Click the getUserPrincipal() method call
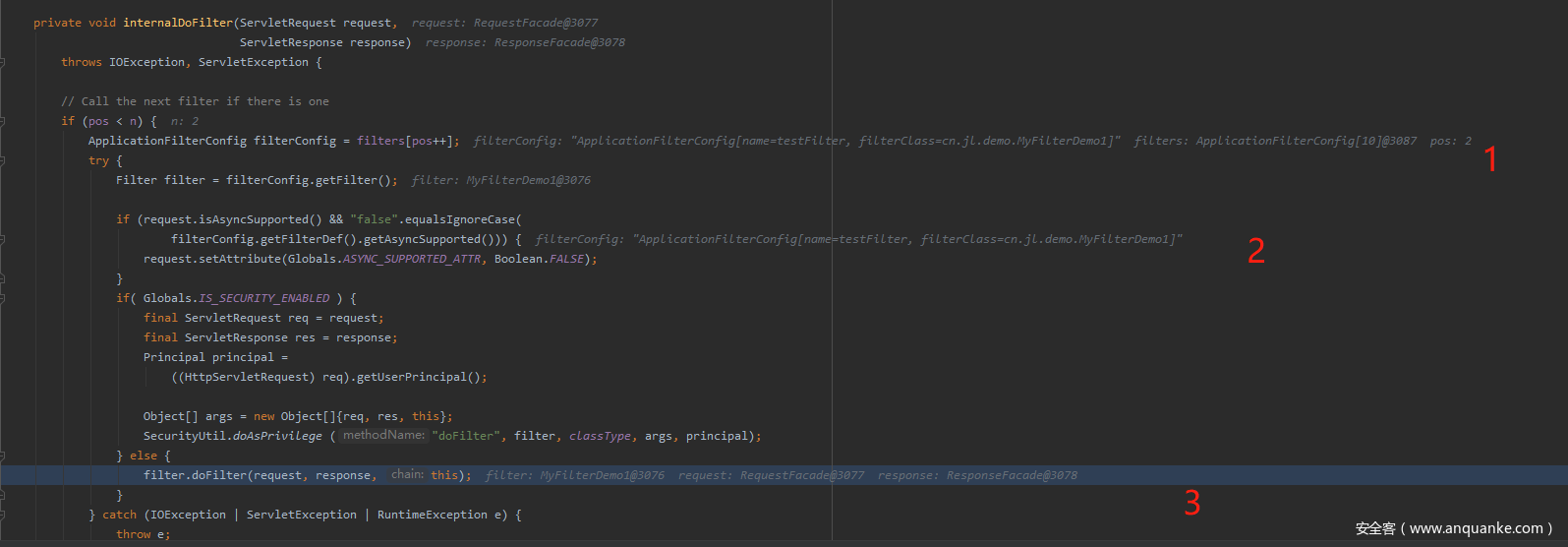 [421, 377]
